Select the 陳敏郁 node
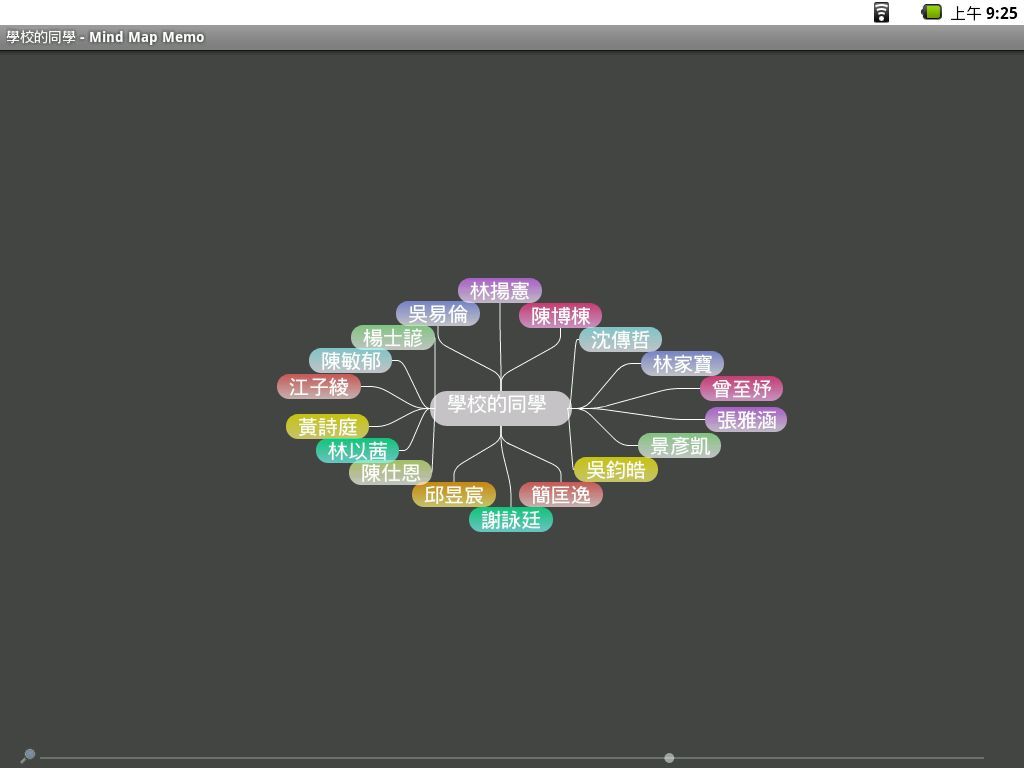The image size is (1024, 768). pyautogui.click(x=350, y=361)
